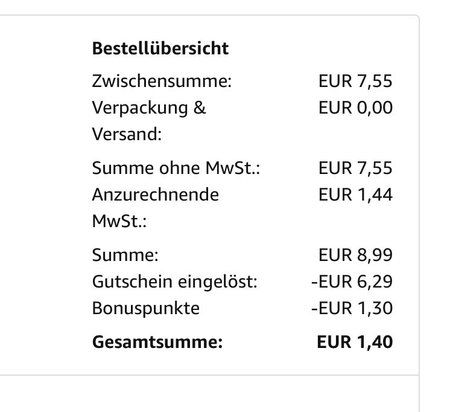
Task: Click the Bestellübersicht heading
Action: coord(160,48)
